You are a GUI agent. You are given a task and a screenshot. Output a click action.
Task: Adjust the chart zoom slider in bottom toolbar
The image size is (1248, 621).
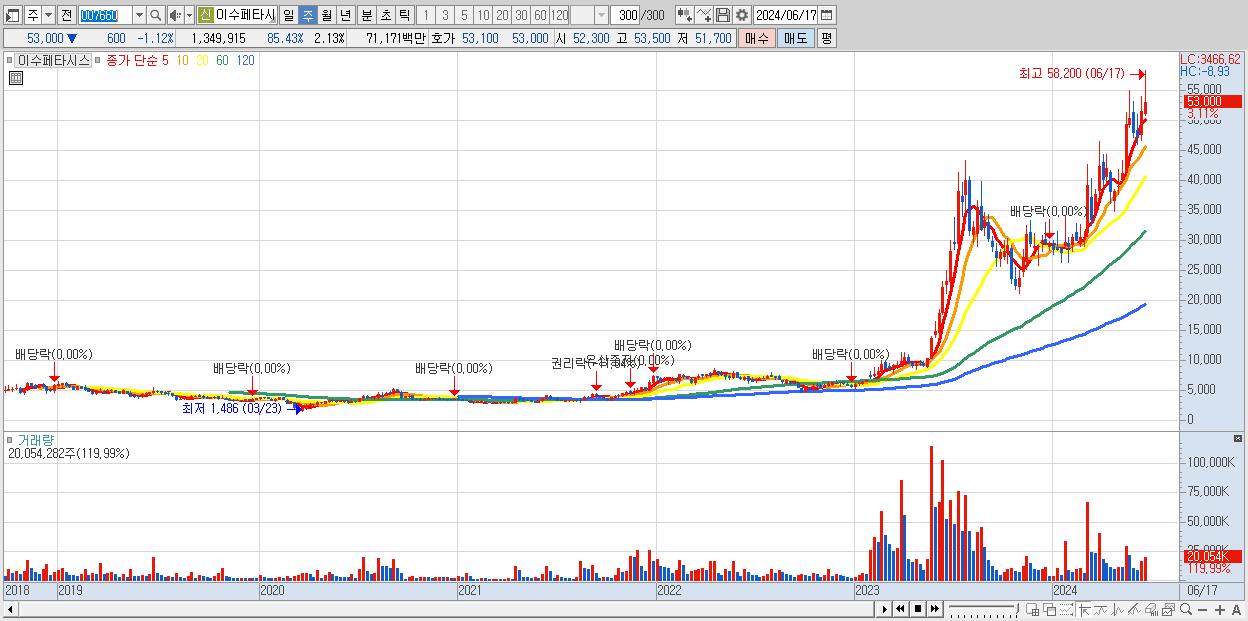point(985,609)
